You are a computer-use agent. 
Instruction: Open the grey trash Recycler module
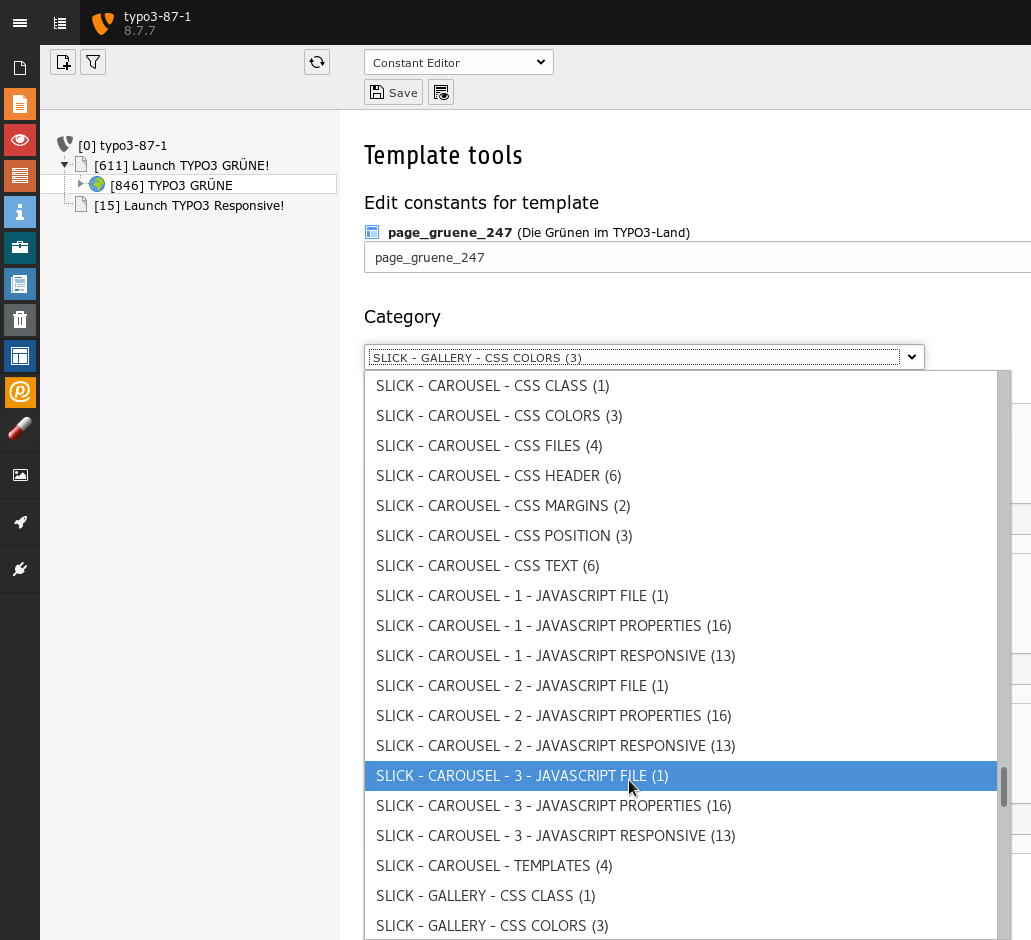point(20,320)
